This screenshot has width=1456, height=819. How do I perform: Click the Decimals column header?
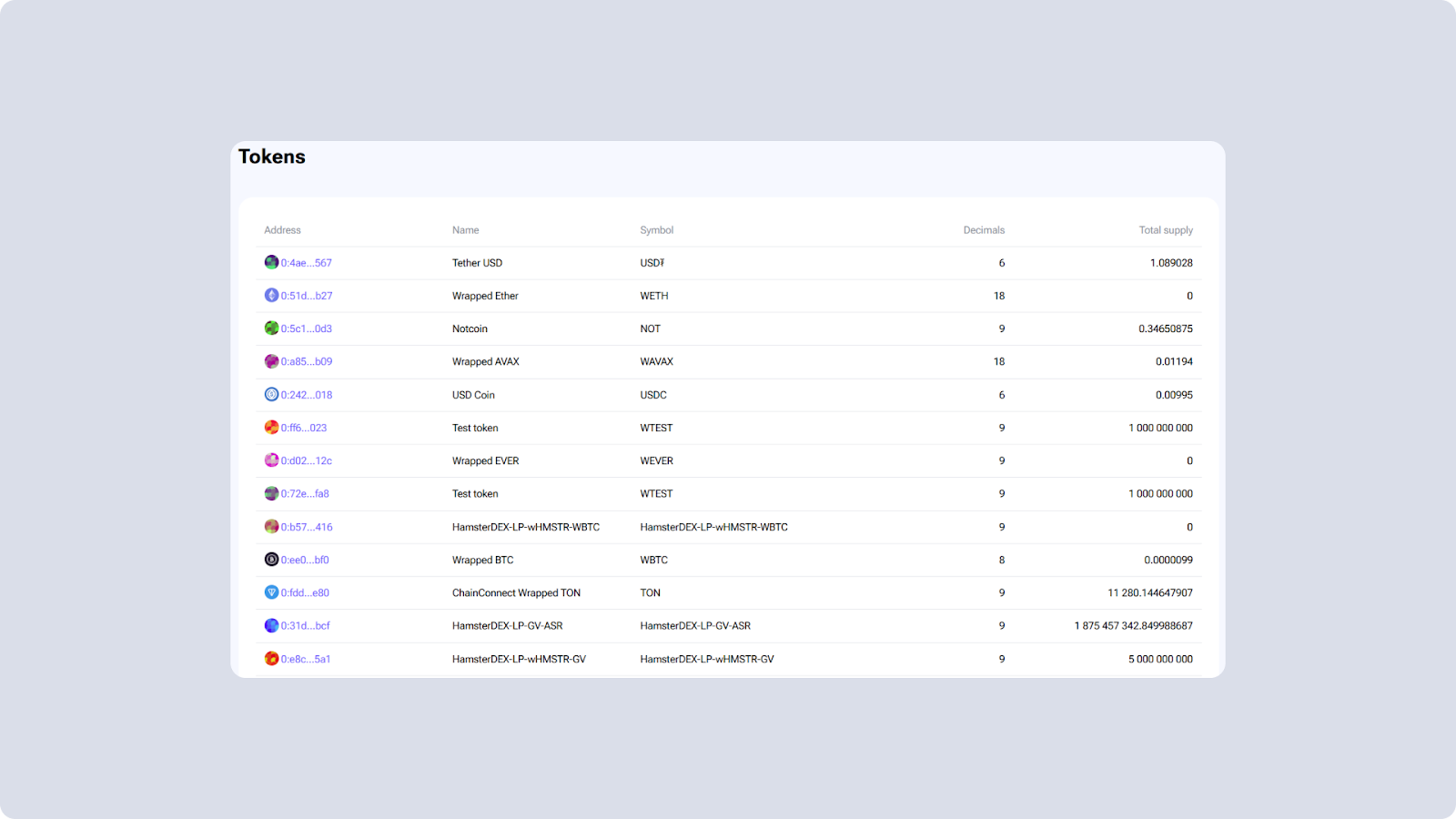pos(984,230)
